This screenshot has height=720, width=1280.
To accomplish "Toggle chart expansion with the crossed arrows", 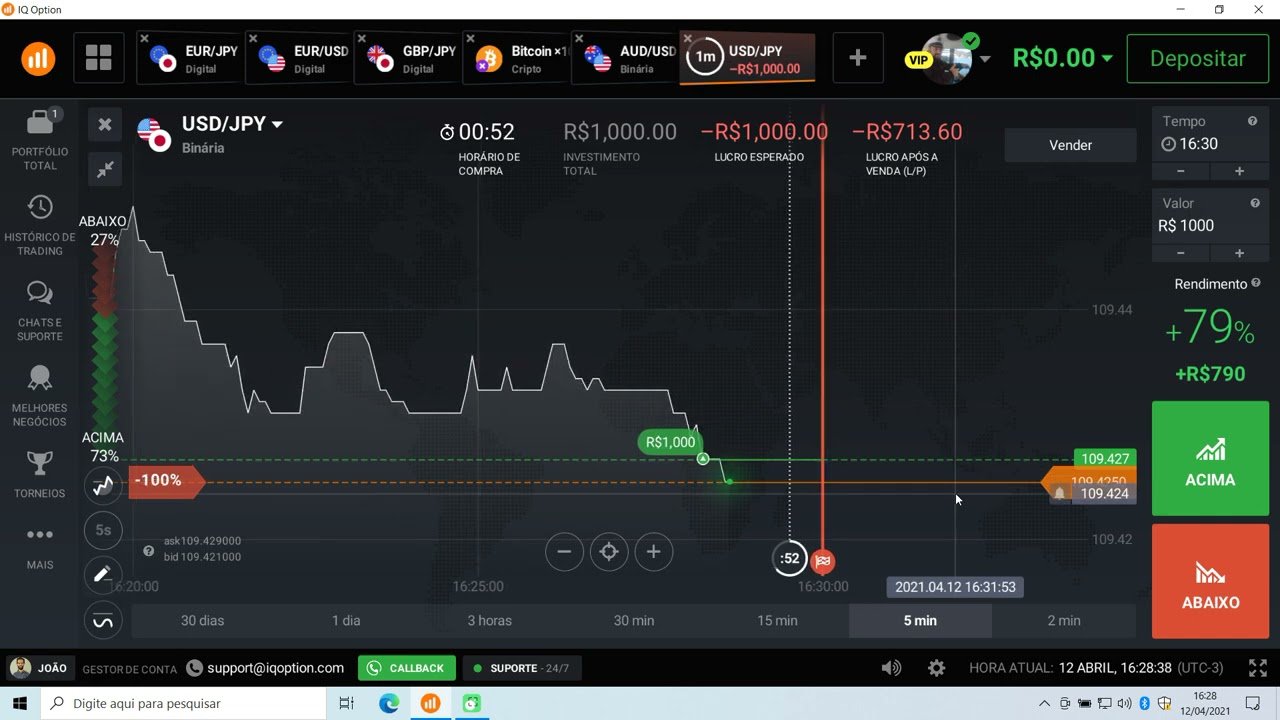I will [x=105, y=170].
